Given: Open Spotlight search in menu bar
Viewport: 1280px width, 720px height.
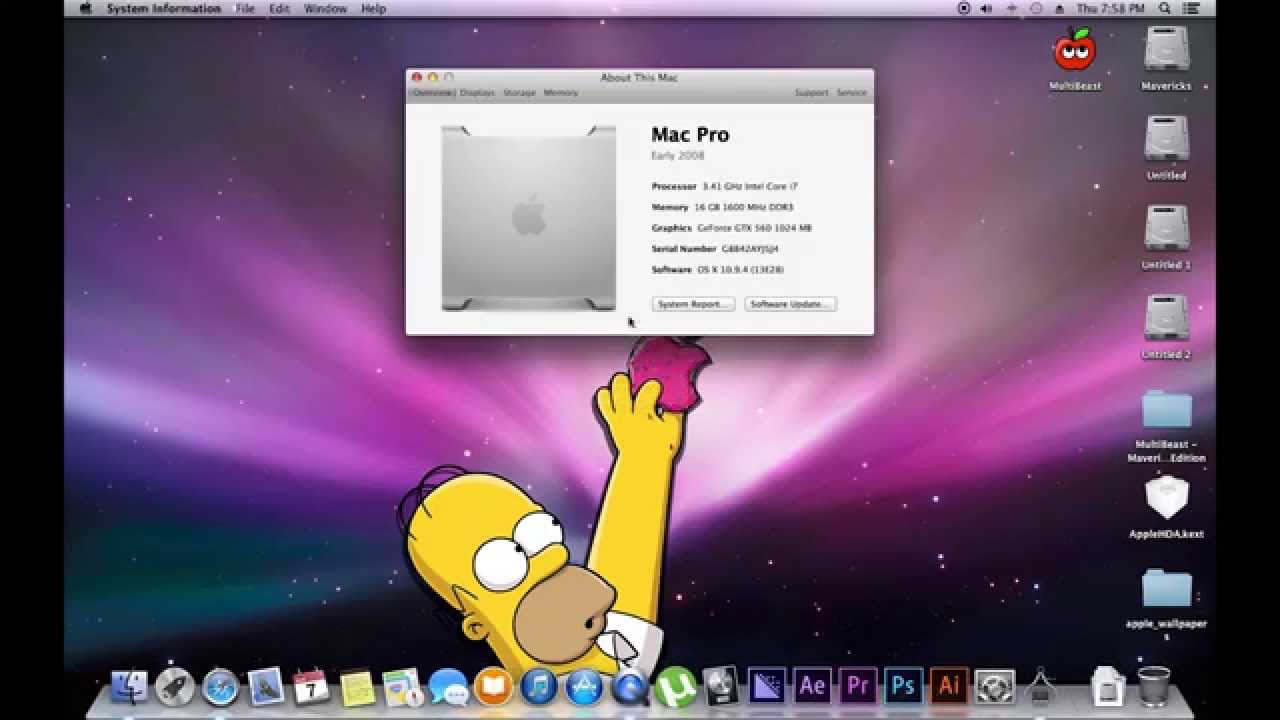Looking at the screenshot, I should point(1165,8).
